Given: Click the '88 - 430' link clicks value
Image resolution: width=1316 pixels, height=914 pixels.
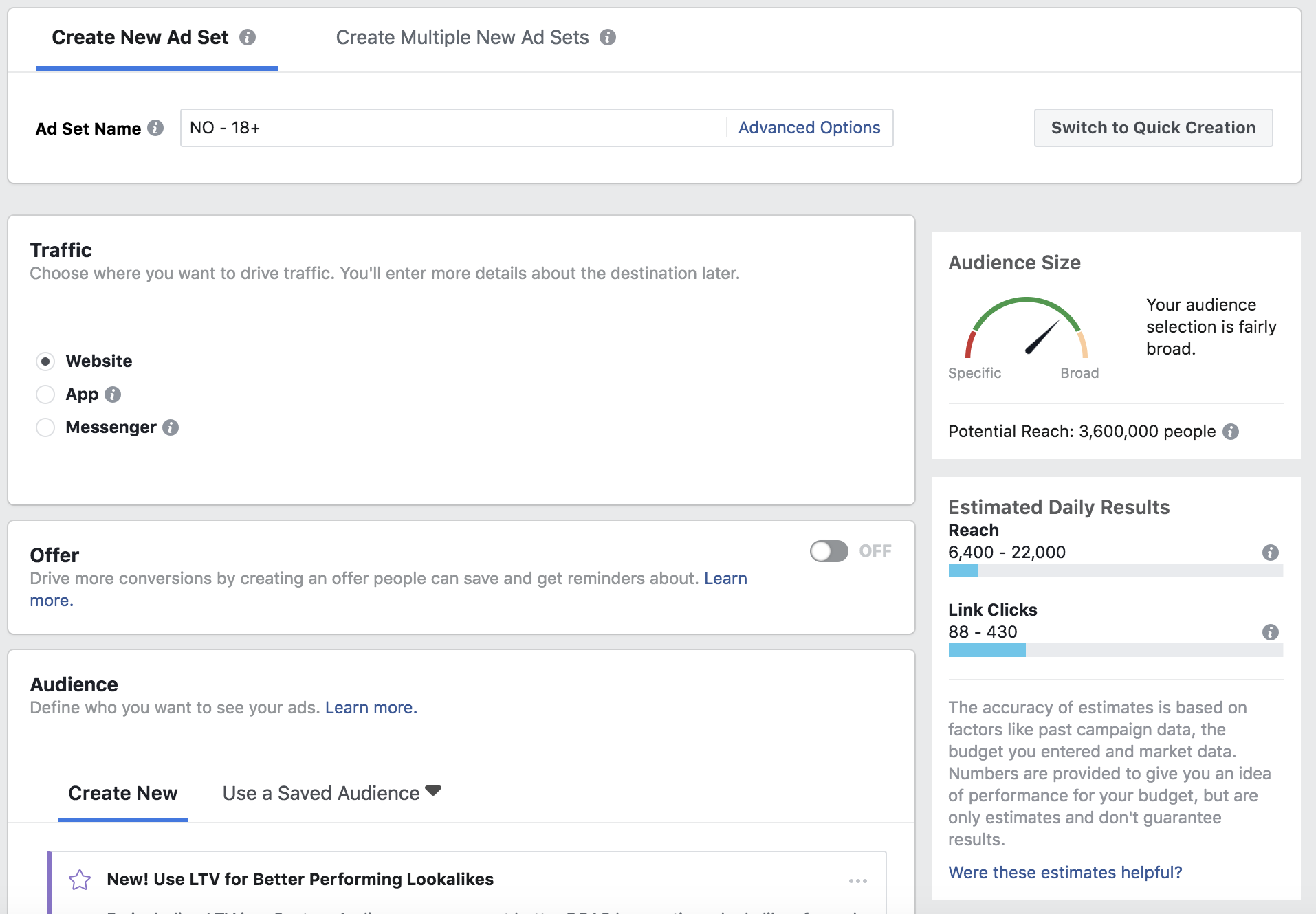Looking at the screenshot, I should (x=983, y=632).
